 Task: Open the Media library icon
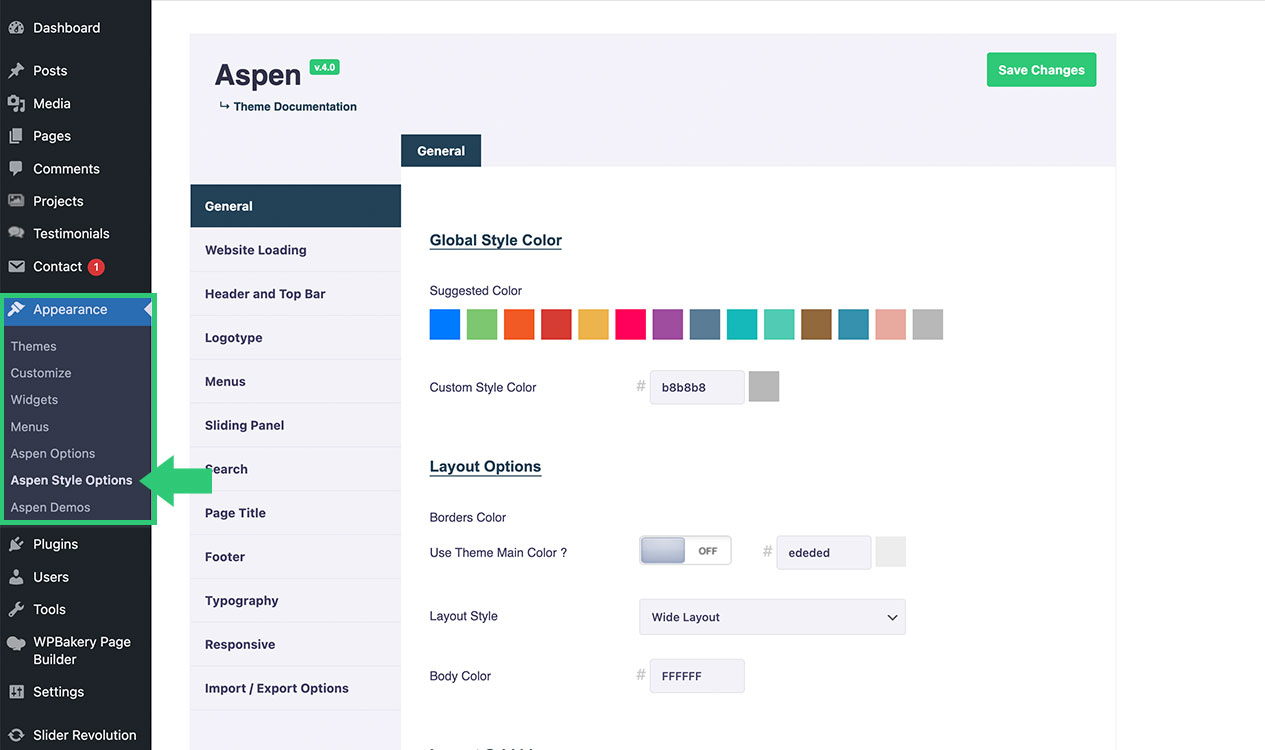click(16, 104)
